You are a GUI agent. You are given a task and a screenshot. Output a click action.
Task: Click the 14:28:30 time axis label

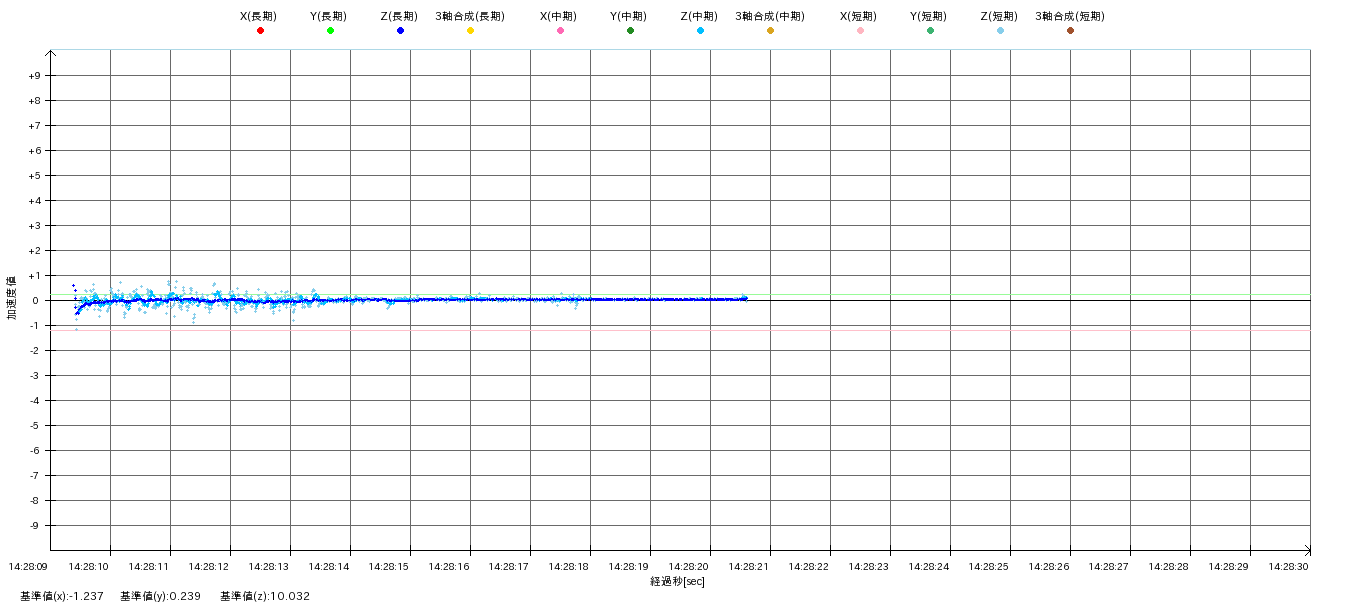(x=1289, y=566)
